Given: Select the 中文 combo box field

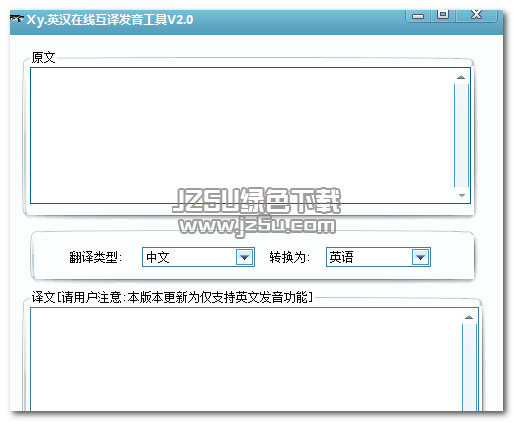Looking at the screenshot, I should 198,257.
